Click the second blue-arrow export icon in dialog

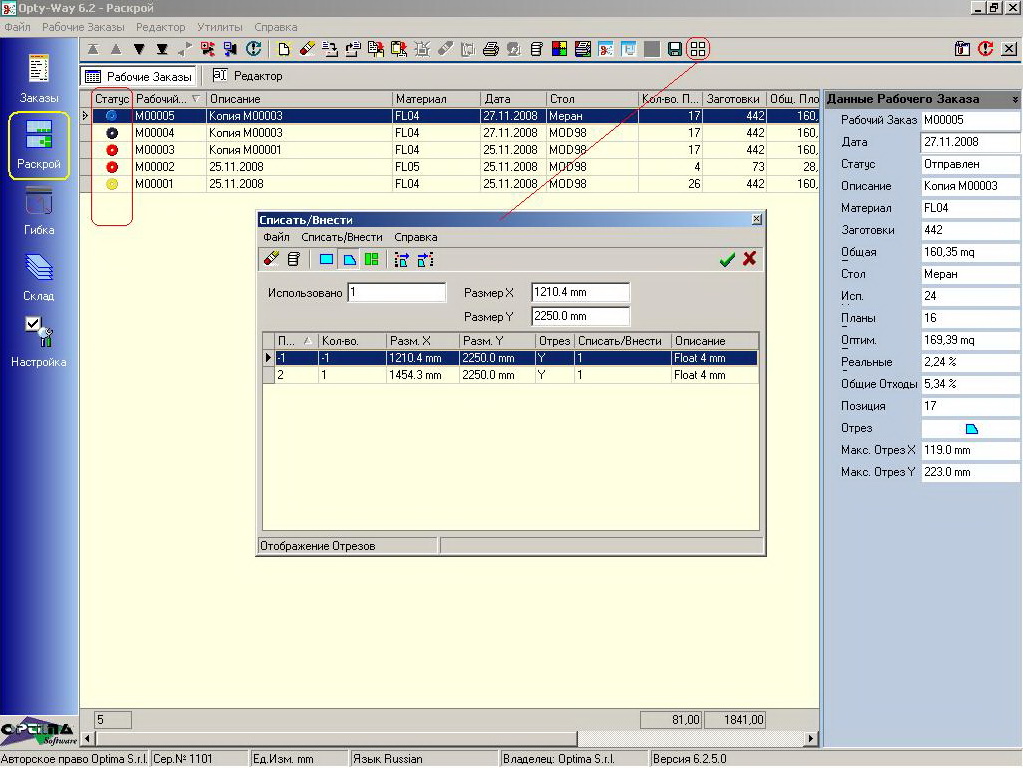(x=425, y=259)
